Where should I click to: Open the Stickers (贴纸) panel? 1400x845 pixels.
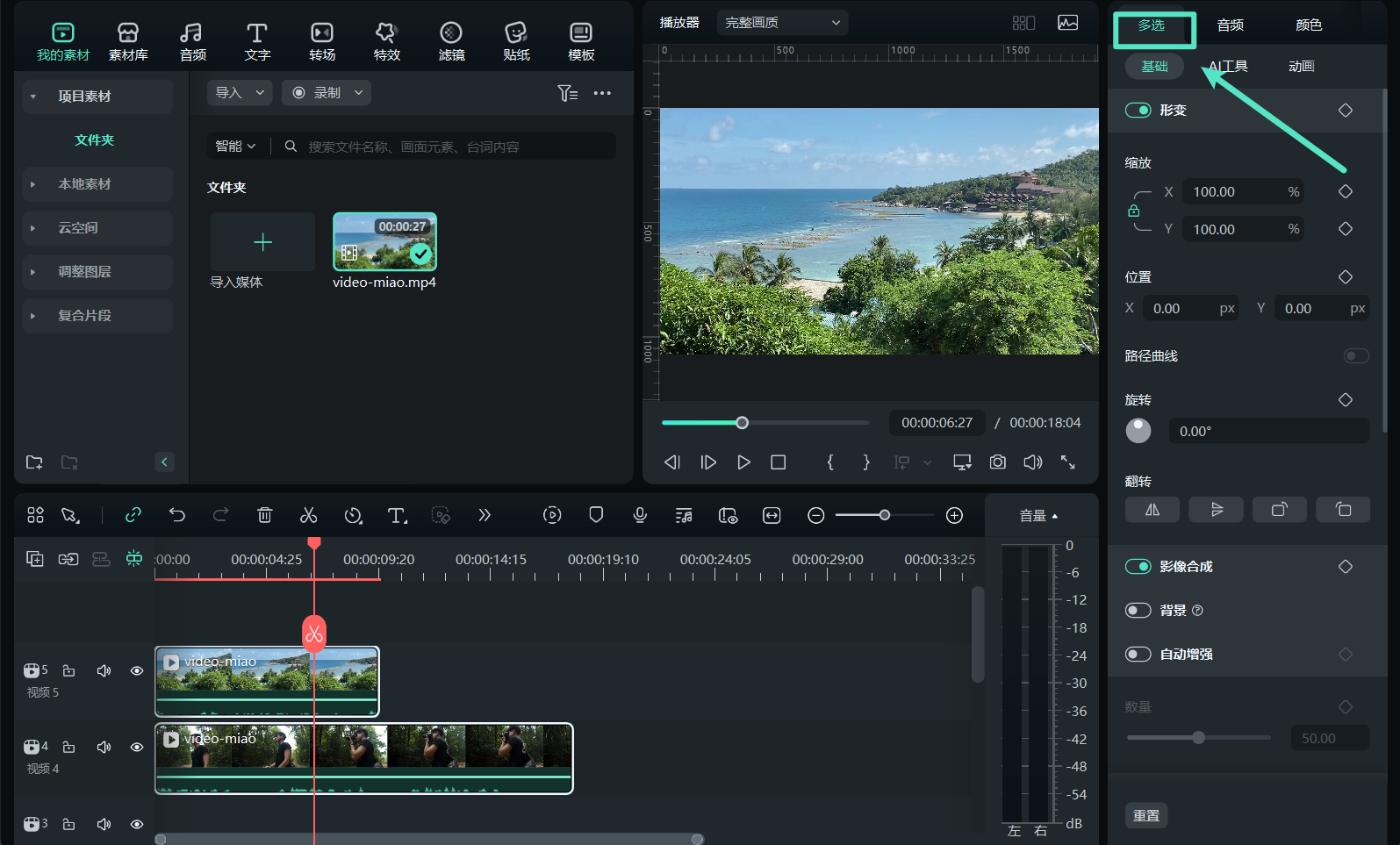point(516,41)
